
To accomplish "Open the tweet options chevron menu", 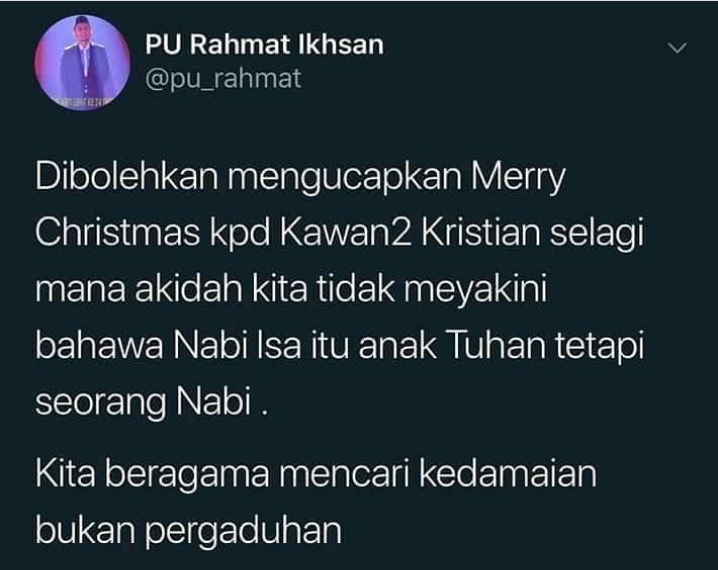I will [x=677, y=48].
